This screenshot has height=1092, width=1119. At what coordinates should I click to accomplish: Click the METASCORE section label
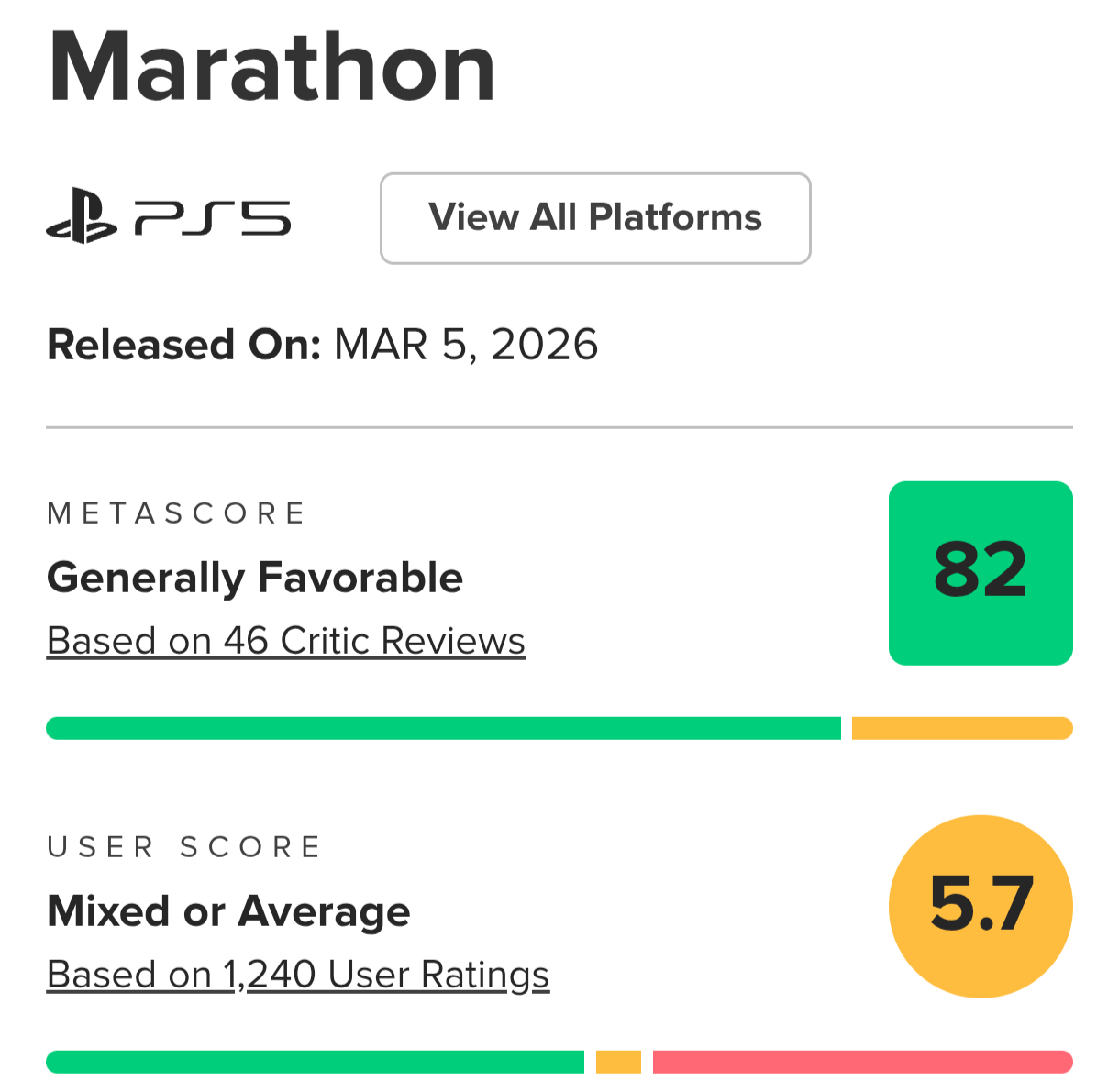point(176,513)
